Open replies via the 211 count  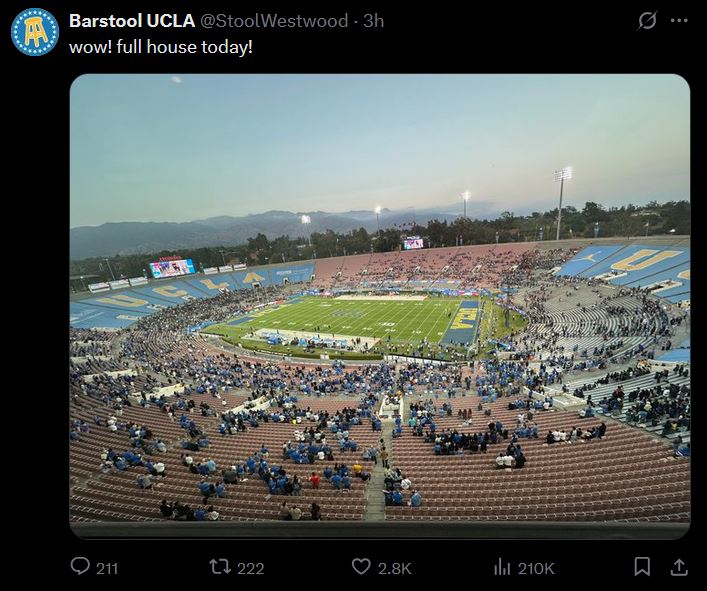107,568
